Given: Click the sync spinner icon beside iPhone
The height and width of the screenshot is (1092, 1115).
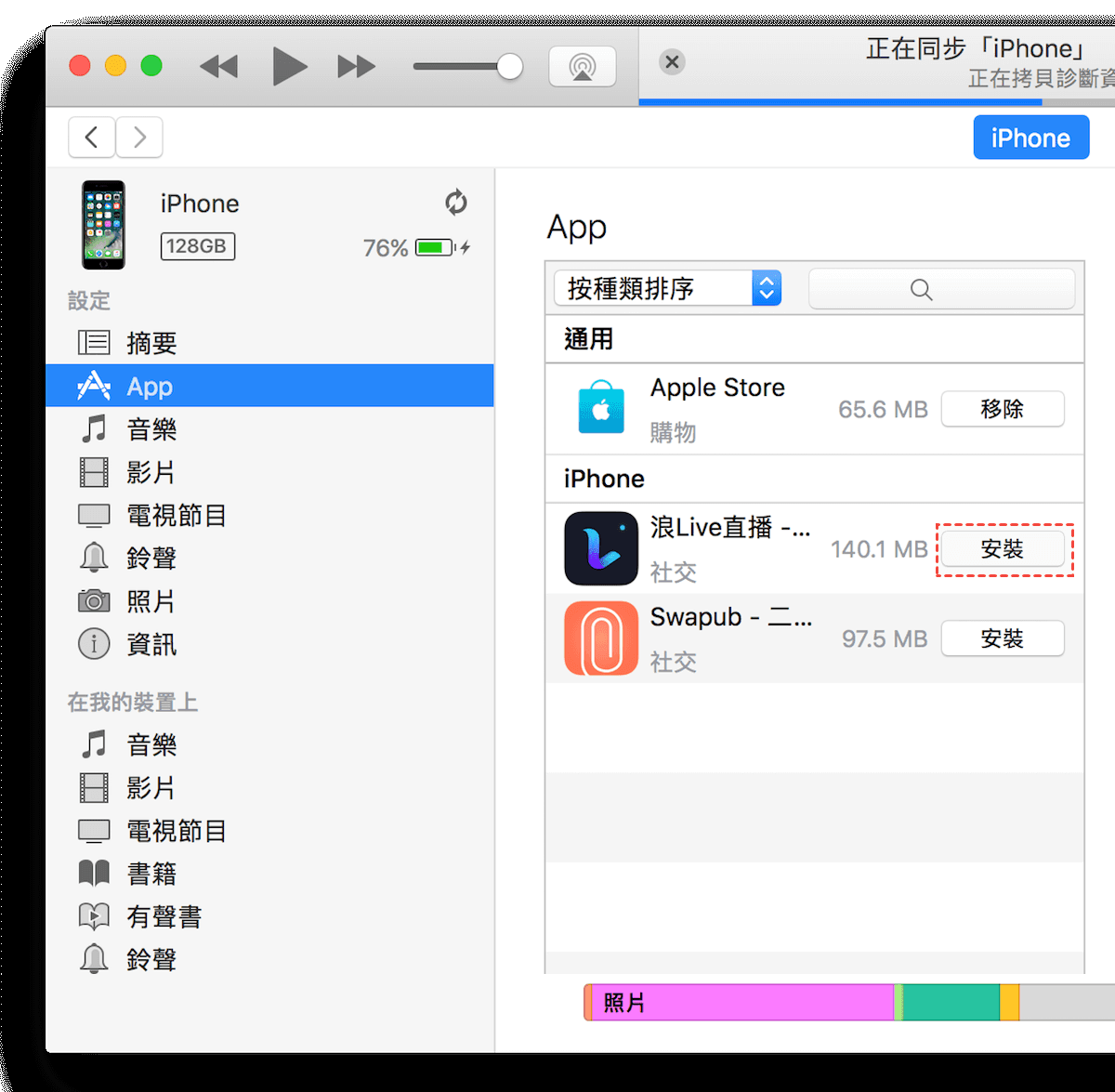Looking at the screenshot, I should point(455,203).
